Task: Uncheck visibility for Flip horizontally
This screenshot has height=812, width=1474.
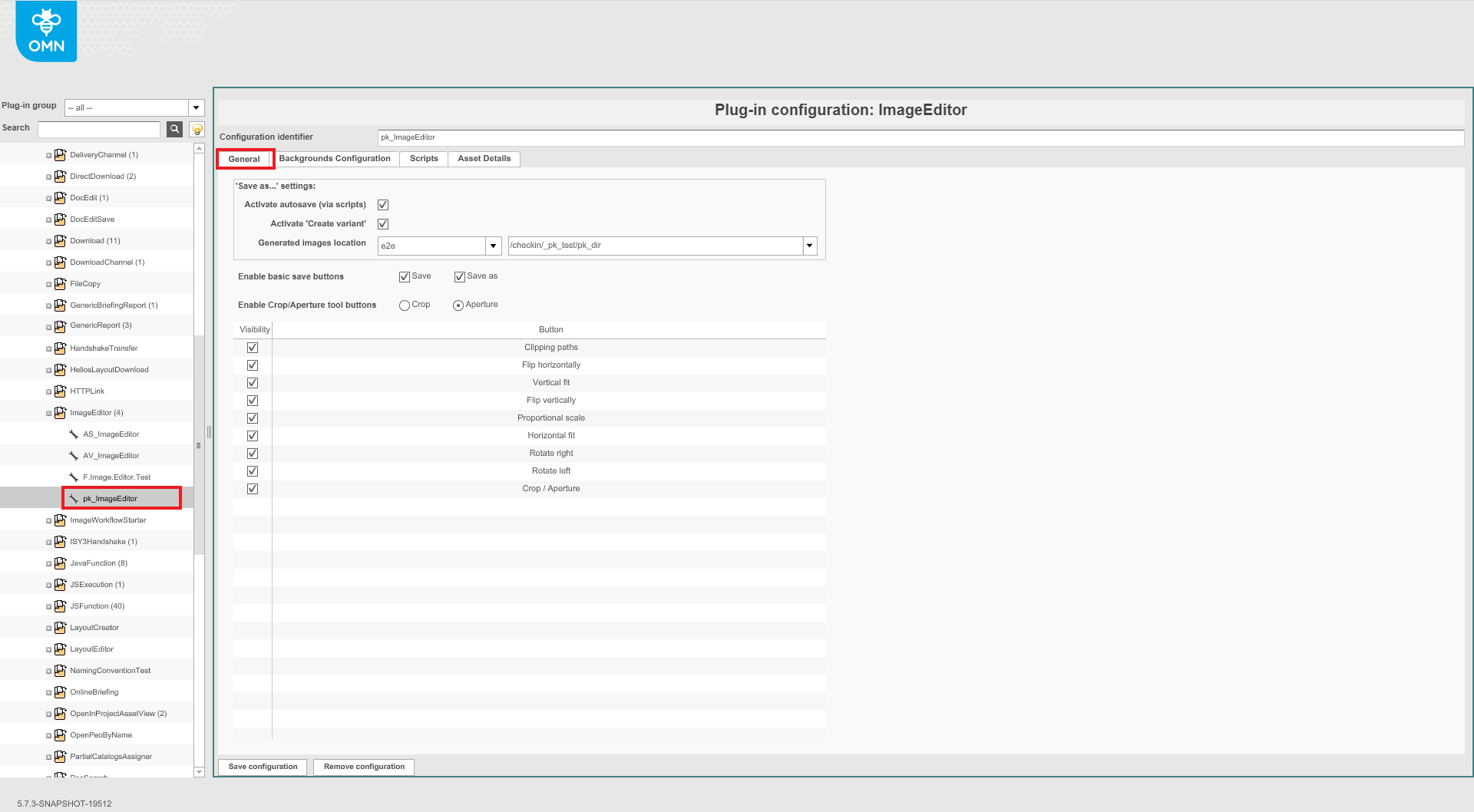Action: click(x=253, y=365)
